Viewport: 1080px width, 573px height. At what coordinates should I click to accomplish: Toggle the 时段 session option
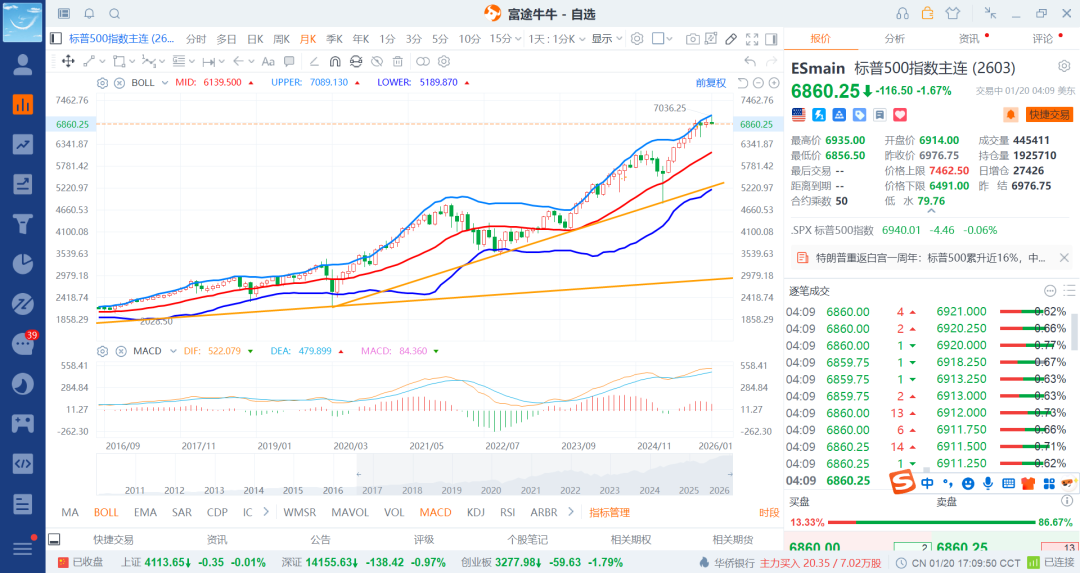tap(768, 512)
